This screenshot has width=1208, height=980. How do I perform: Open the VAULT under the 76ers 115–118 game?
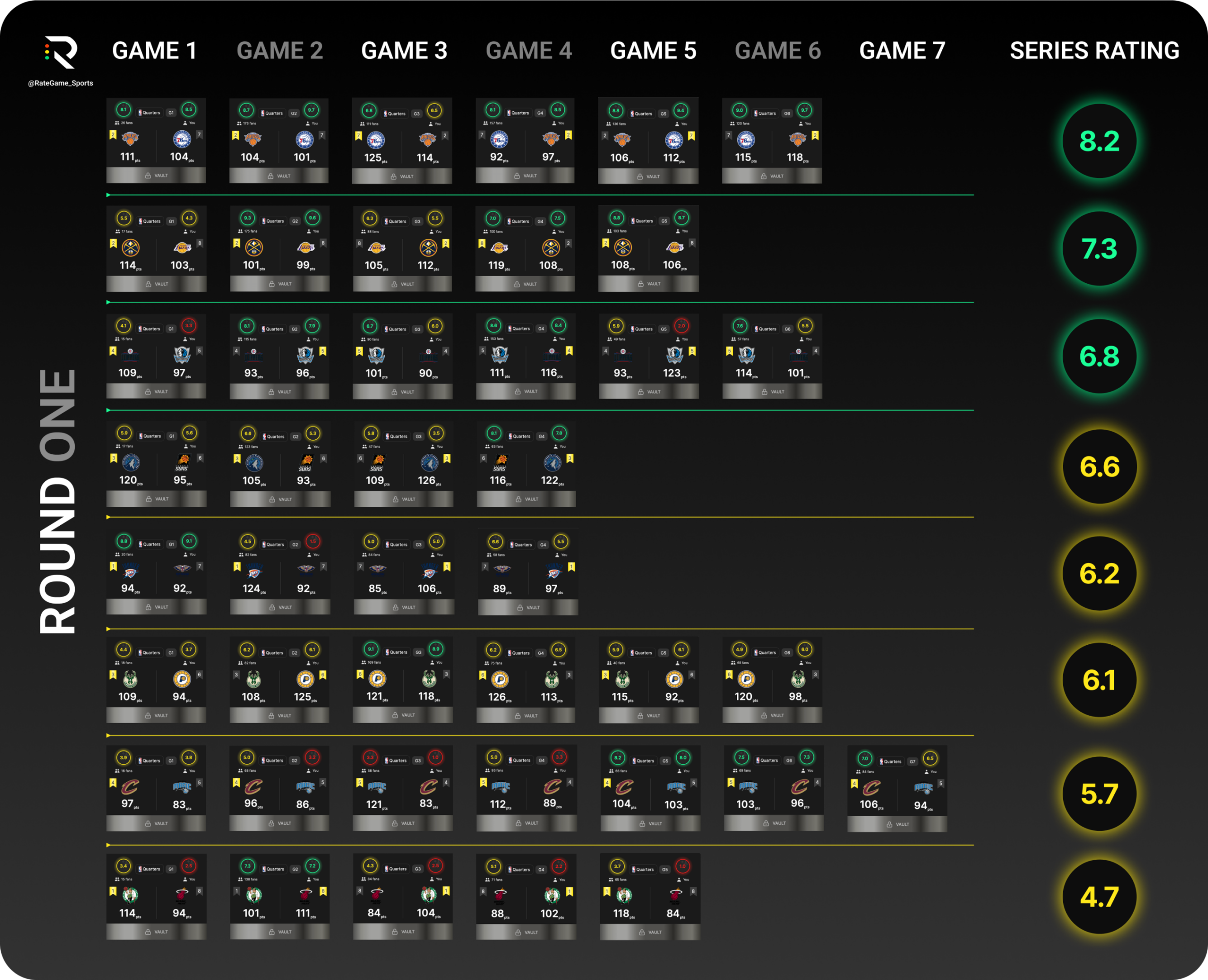pyautogui.click(x=772, y=176)
